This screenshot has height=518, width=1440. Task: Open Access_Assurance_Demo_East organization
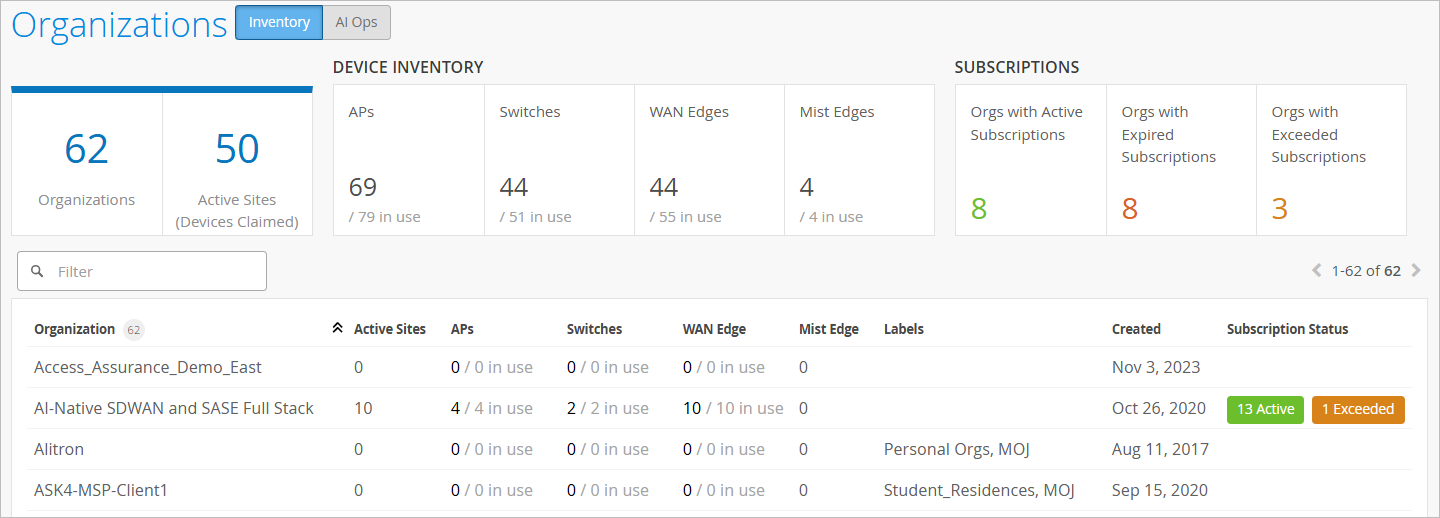(x=148, y=367)
